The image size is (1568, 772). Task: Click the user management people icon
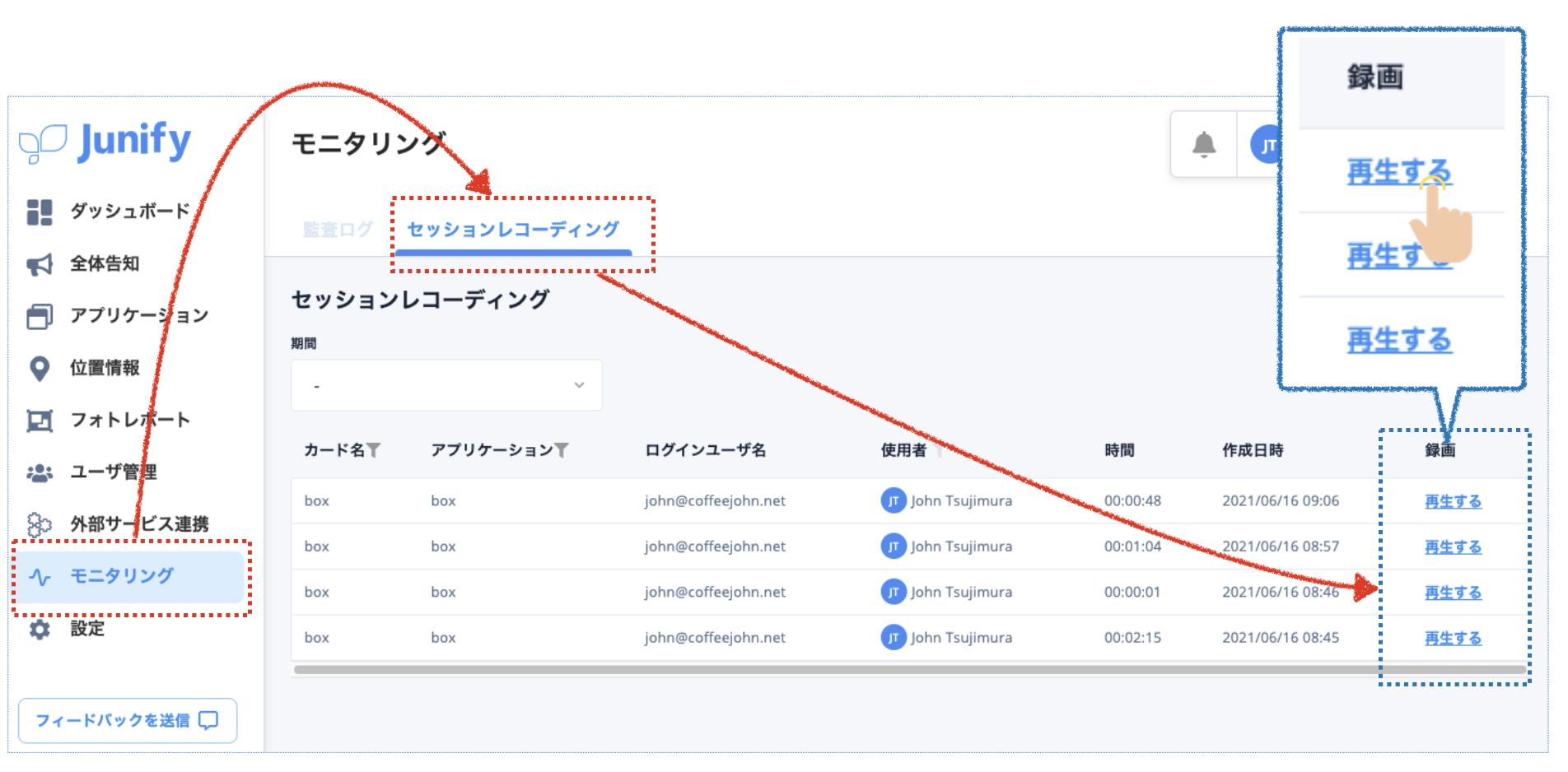tap(39, 472)
